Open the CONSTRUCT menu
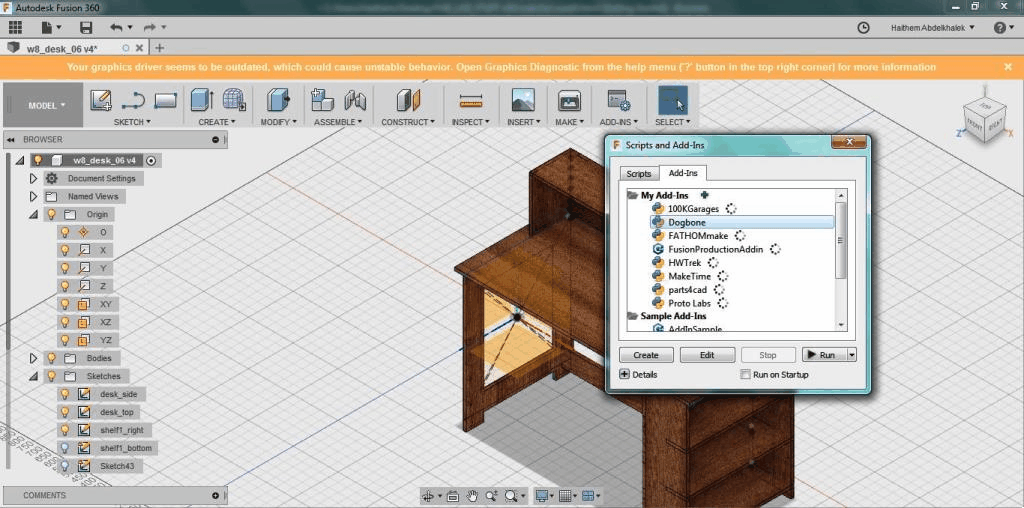This screenshot has width=1024, height=508. [x=408, y=122]
